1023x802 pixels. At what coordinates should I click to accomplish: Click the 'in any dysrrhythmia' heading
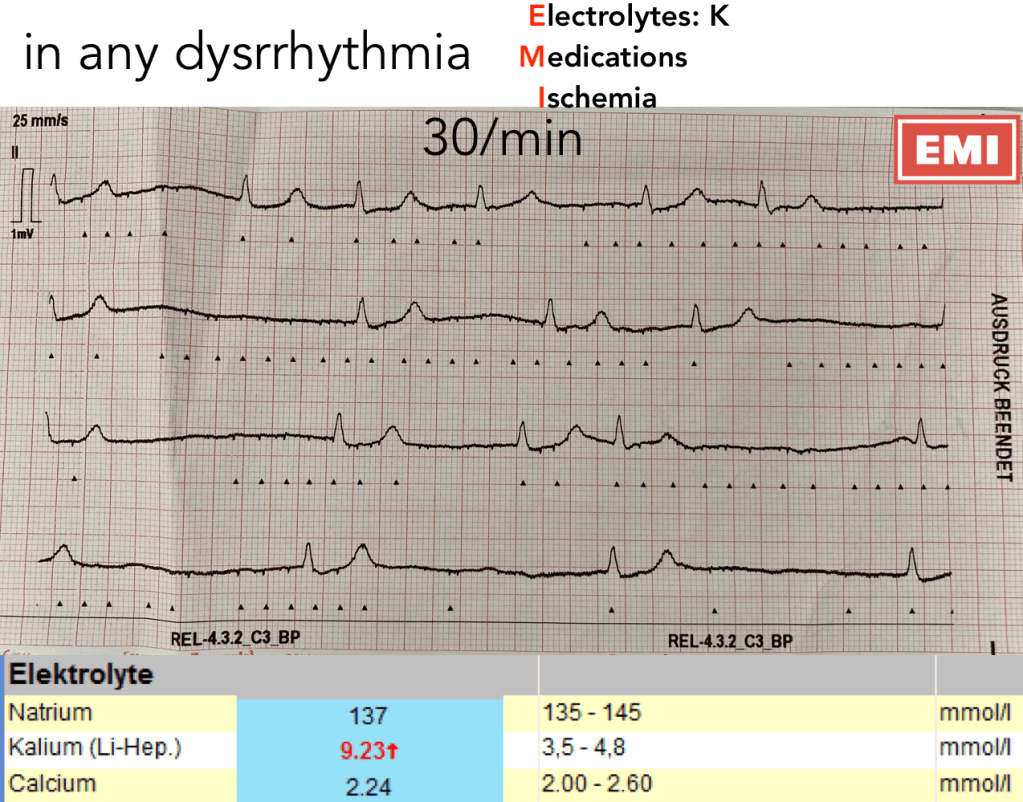(x=246, y=56)
